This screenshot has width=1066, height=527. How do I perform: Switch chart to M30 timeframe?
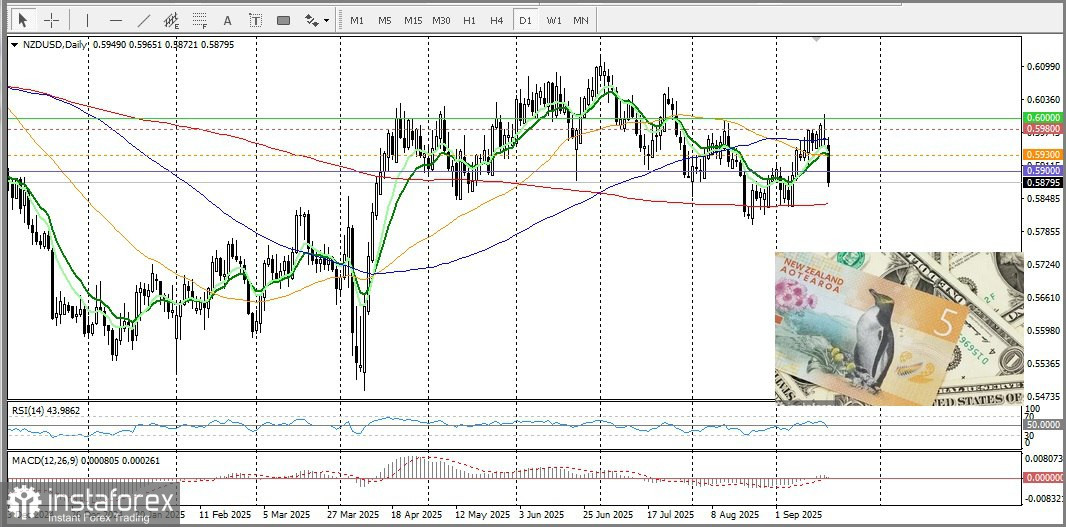[x=441, y=20]
